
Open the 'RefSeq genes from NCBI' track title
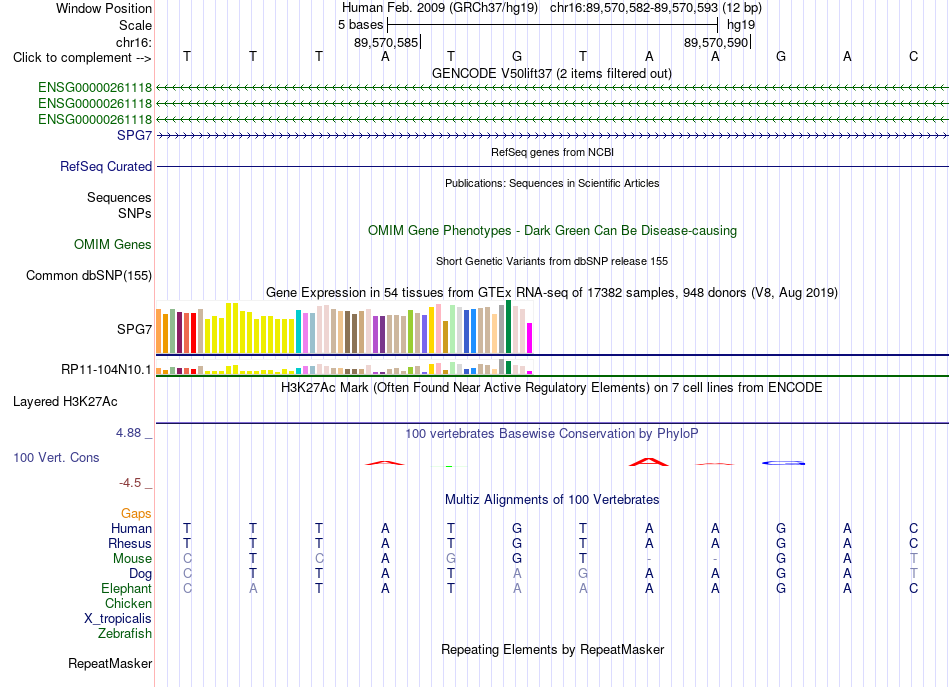click(x=553, y=152)
